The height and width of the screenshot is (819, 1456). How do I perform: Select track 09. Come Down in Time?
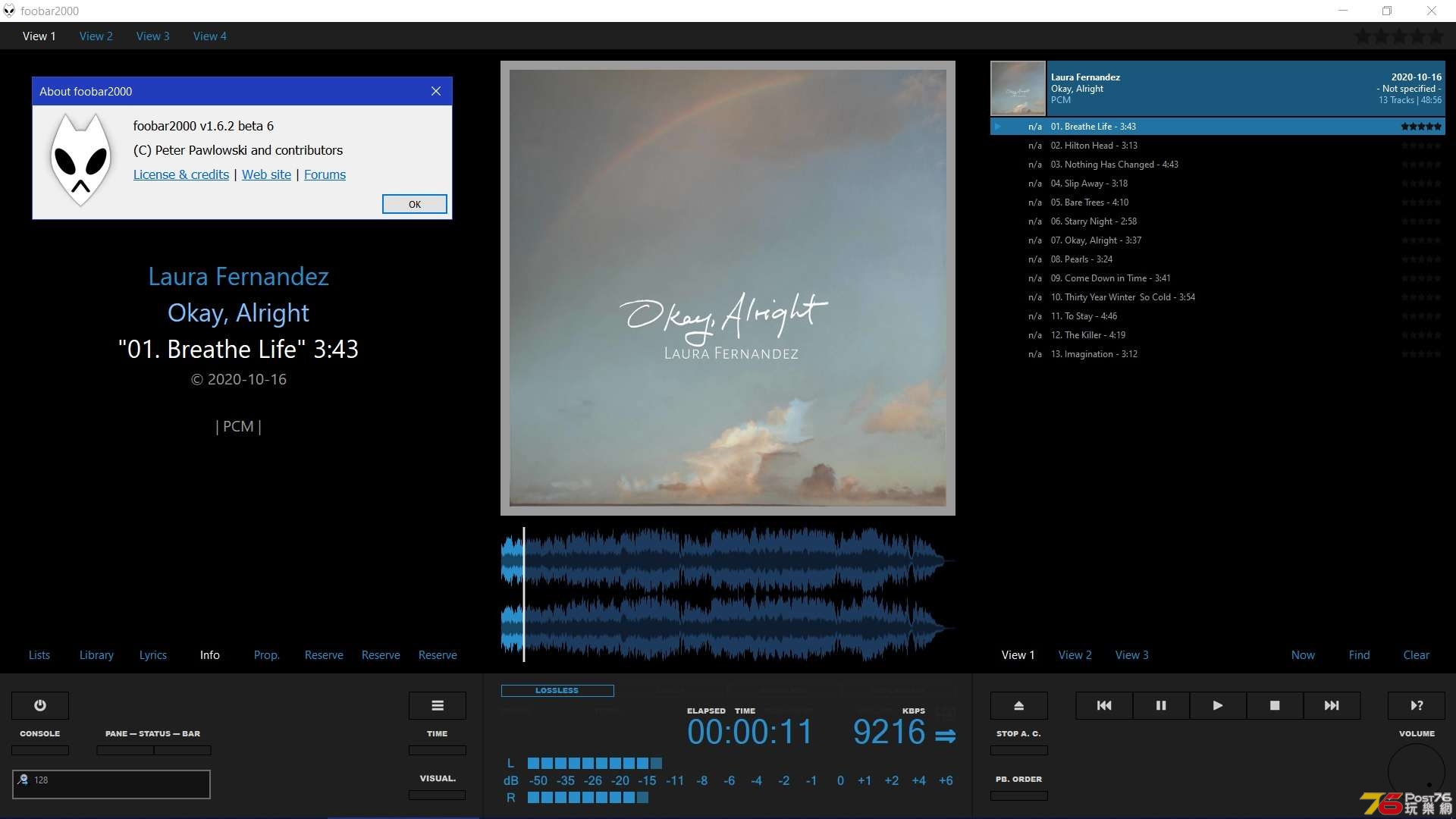click(1218, 278)
